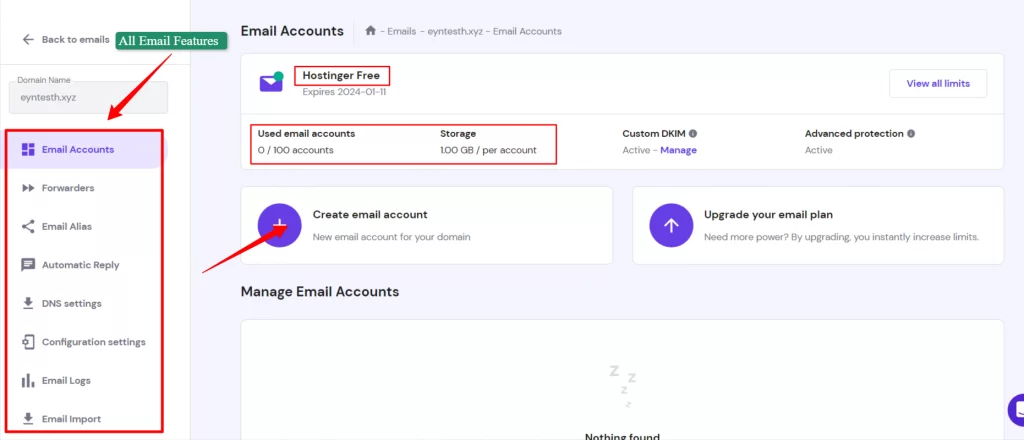This screenshot has height=440, width=1024.
Task: Click the Manage link for Custom DKIM
Action: click(x=679, y=150)
